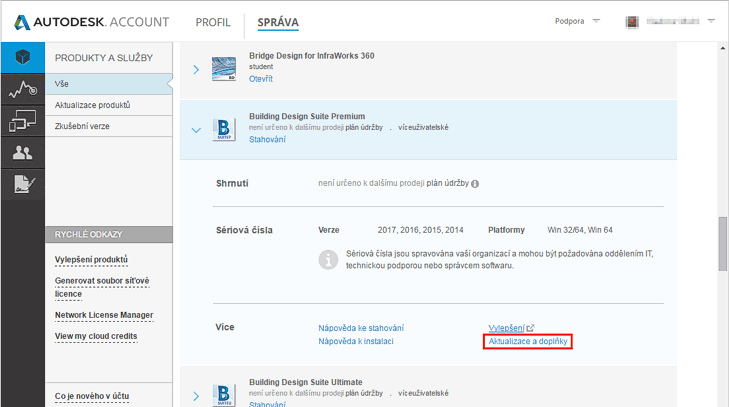Open Nápověda ke stahování link
729x407 pixels.
pyautogui.click(x=361, y=328)
